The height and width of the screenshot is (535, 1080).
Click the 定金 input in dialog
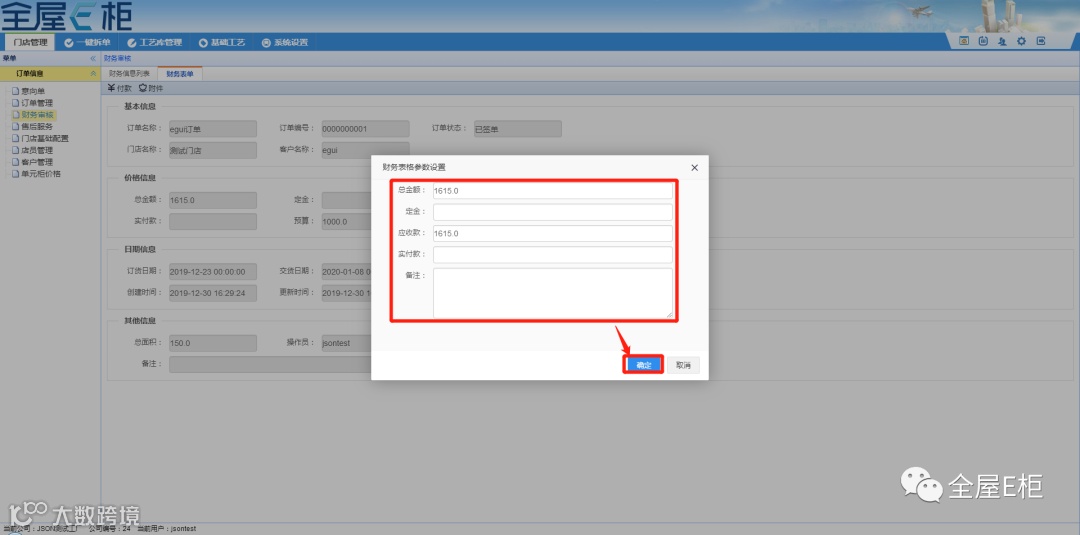click(x=552, y=212)
